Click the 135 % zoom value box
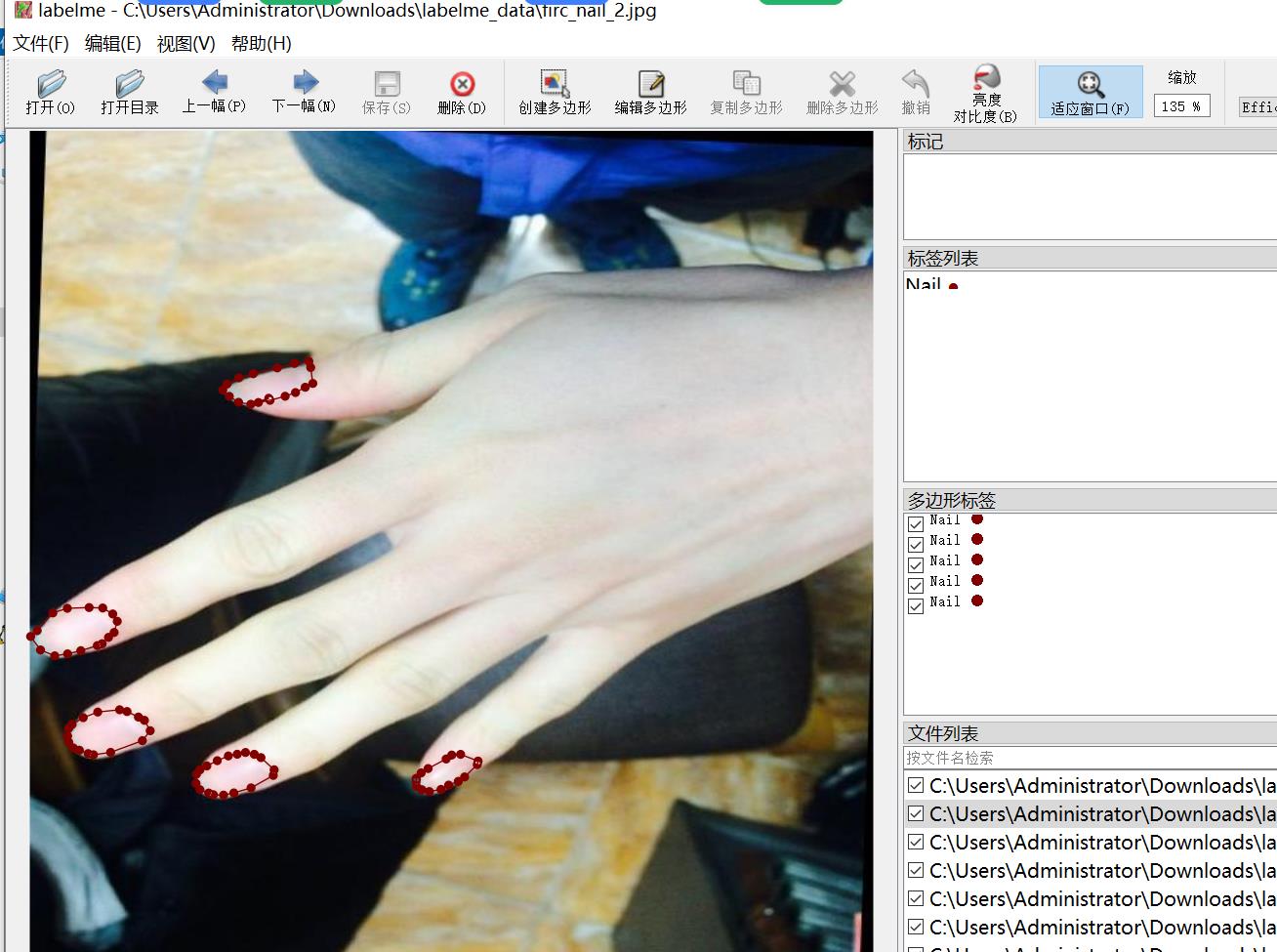Viewport: 1277px width, 952px height. 1181,105
